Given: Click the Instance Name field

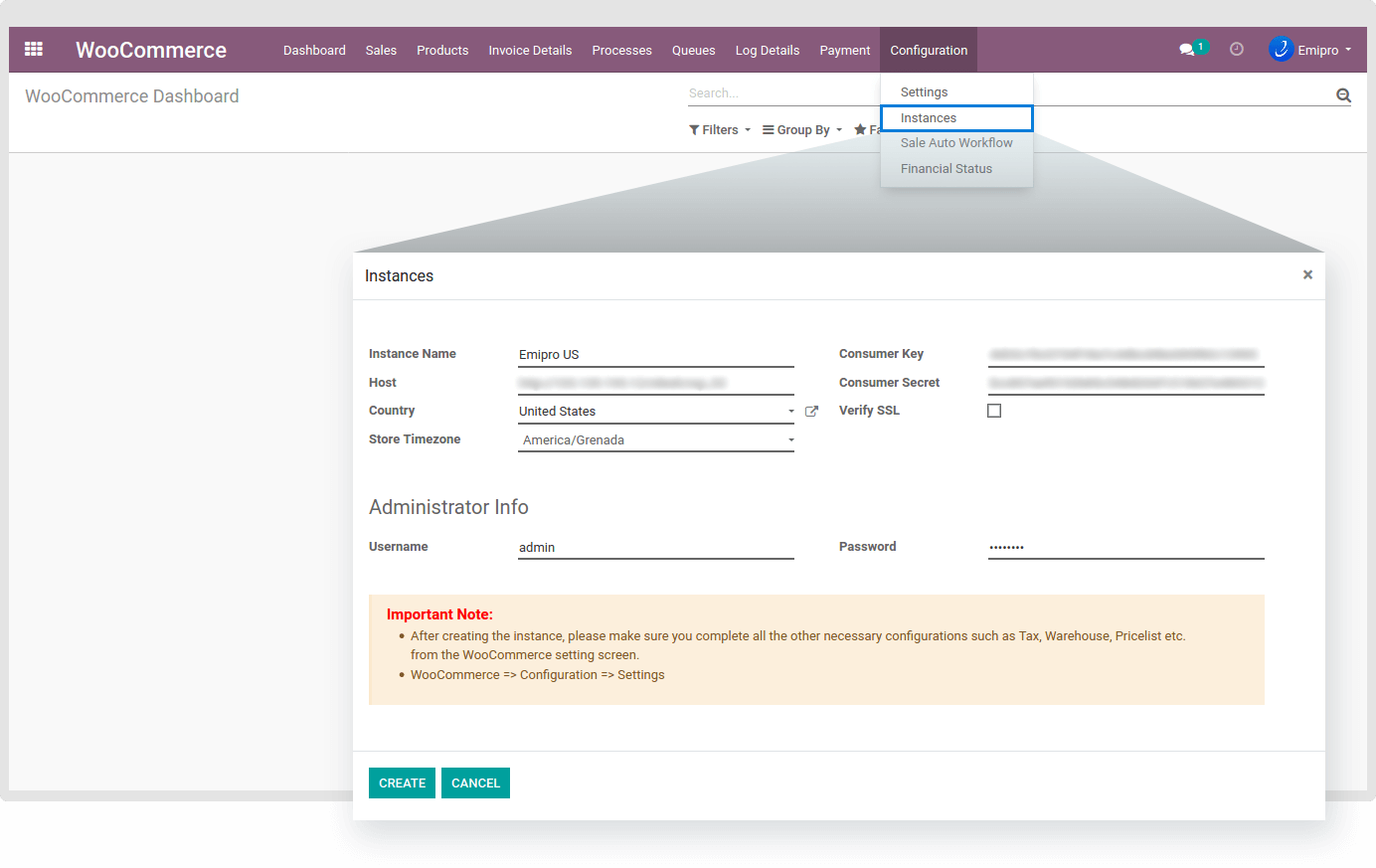Looking at the screenshot, I should (x=656, y=354).
